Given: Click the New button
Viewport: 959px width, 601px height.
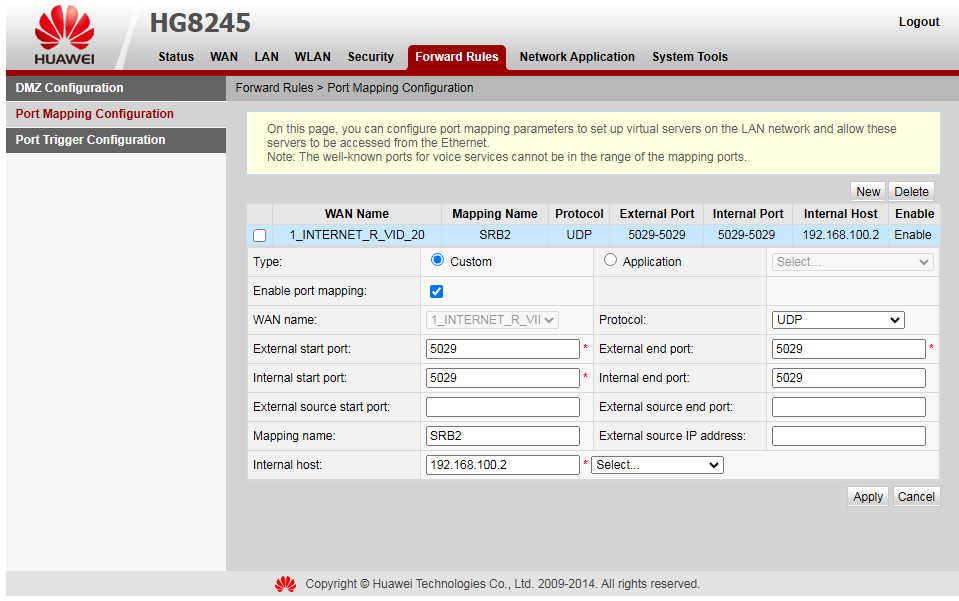Looking at the screenshot, I should (x=868, y=192).
